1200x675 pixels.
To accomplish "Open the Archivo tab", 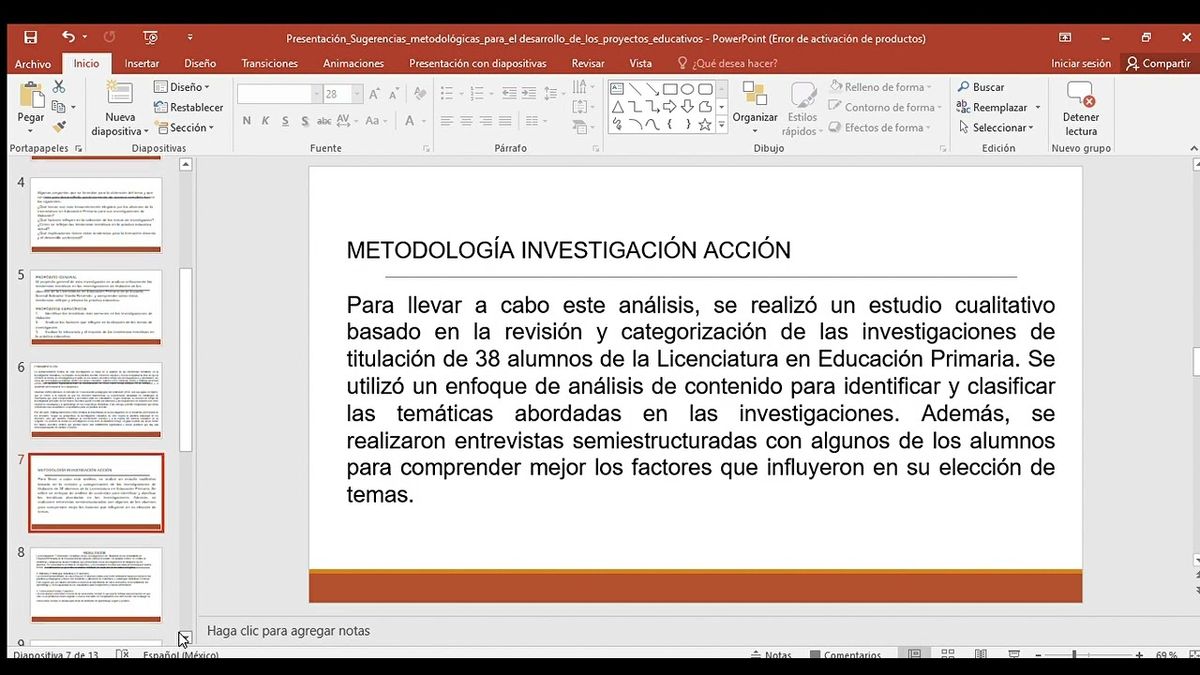I will (x=33, y=63).
